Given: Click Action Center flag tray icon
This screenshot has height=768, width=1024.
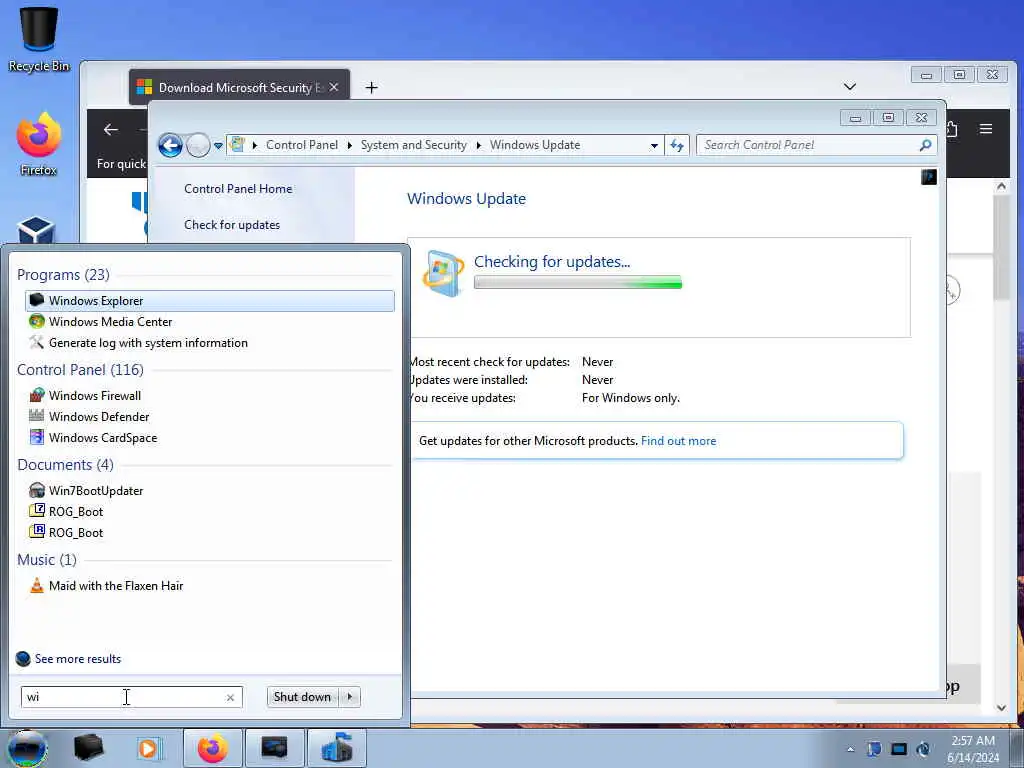Looking at the screenshot, I should click(x=874, y=749).
